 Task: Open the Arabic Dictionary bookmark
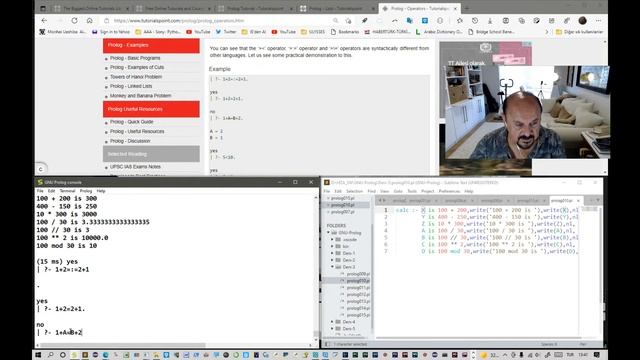click(439, 32)
